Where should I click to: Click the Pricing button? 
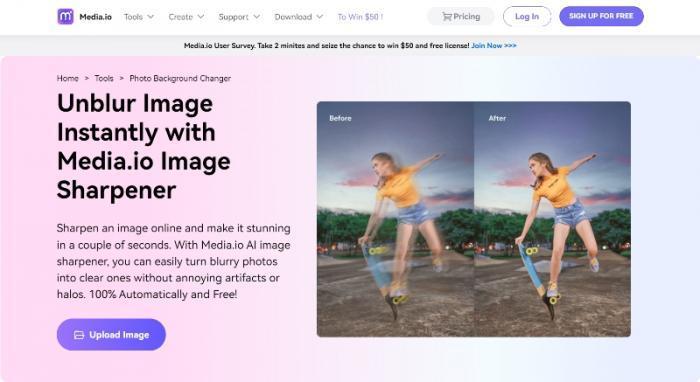461,17
